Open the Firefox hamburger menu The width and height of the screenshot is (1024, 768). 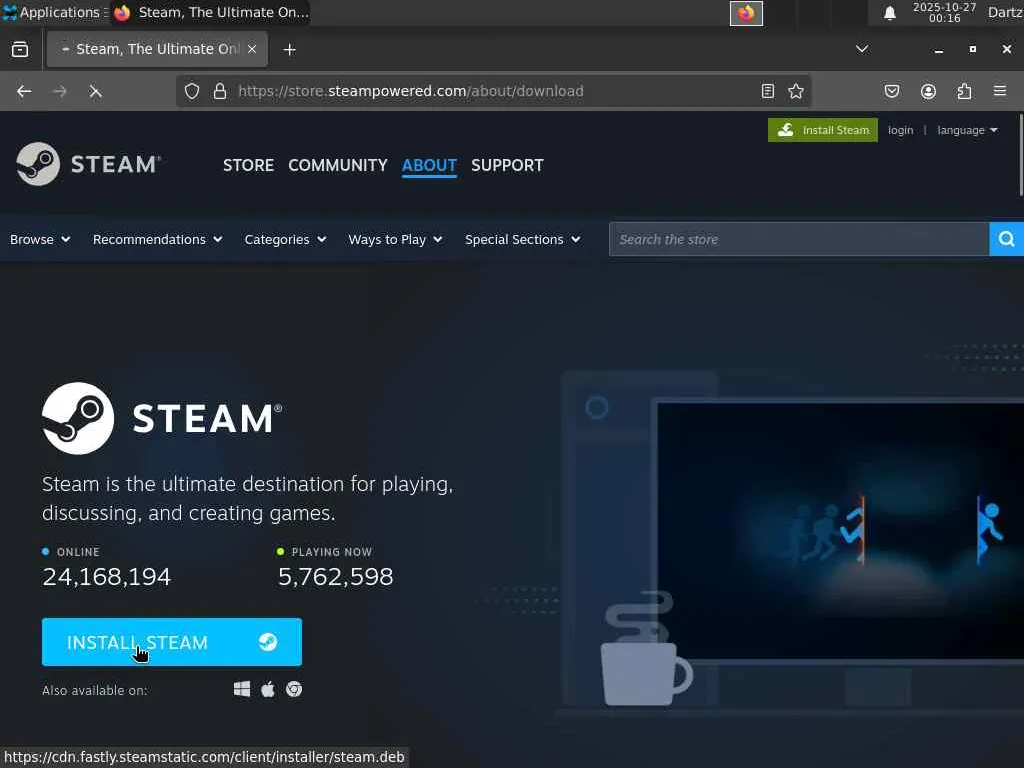1000,91
